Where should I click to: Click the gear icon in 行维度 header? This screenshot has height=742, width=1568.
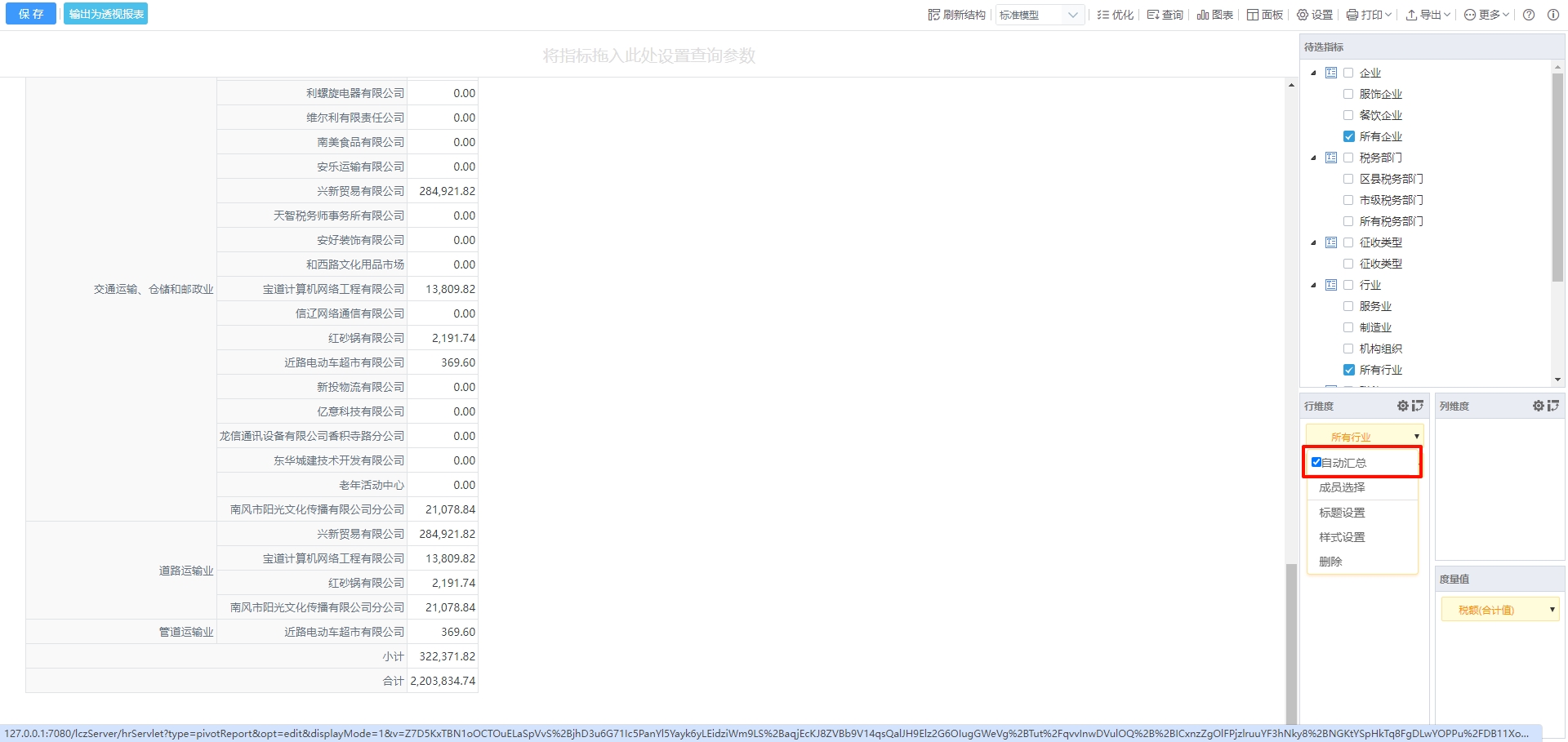coord(1402,406)
